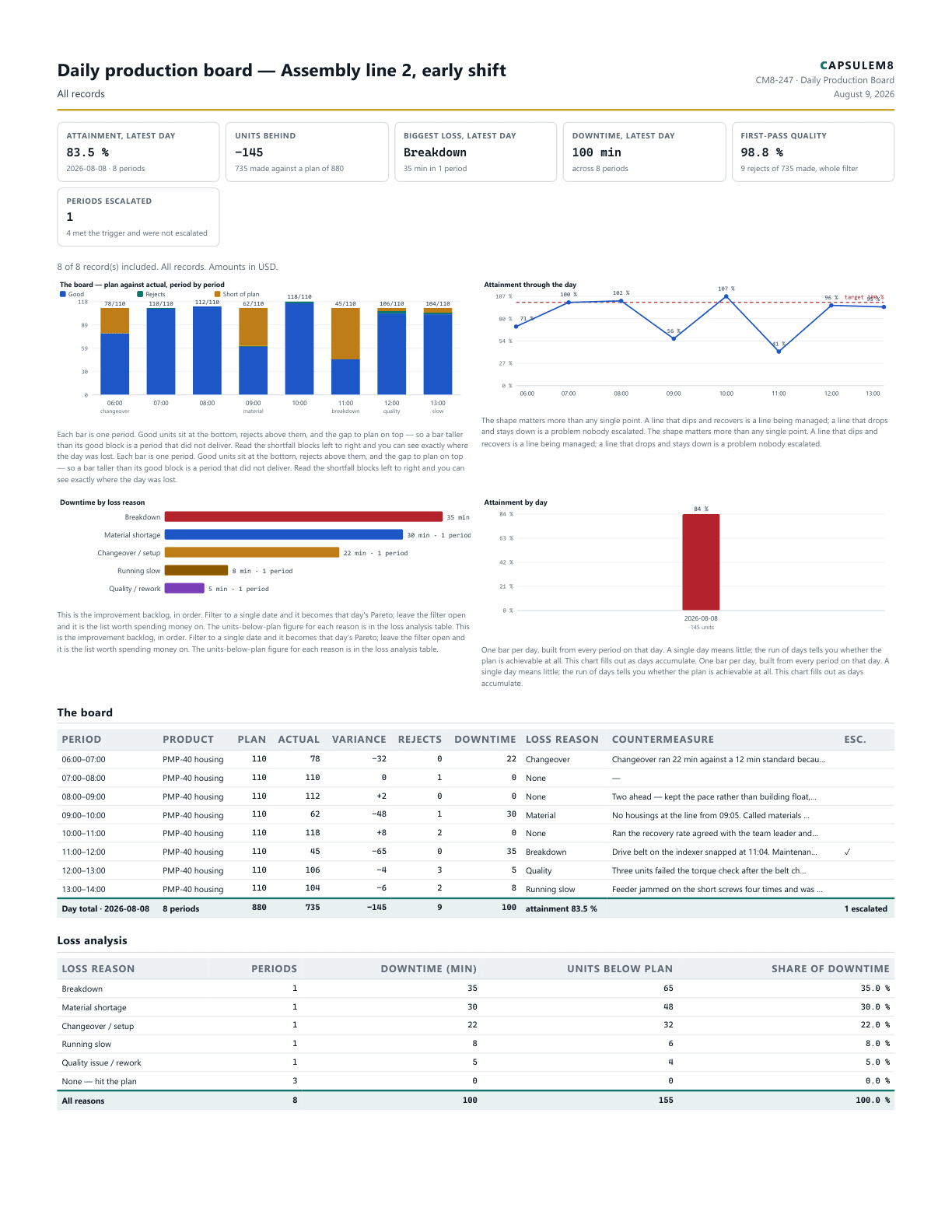Click the escalated checkmark in the 11:00–12:00 row
The width and height of the screenshot is (952, 1232).
tap(847, 852)
